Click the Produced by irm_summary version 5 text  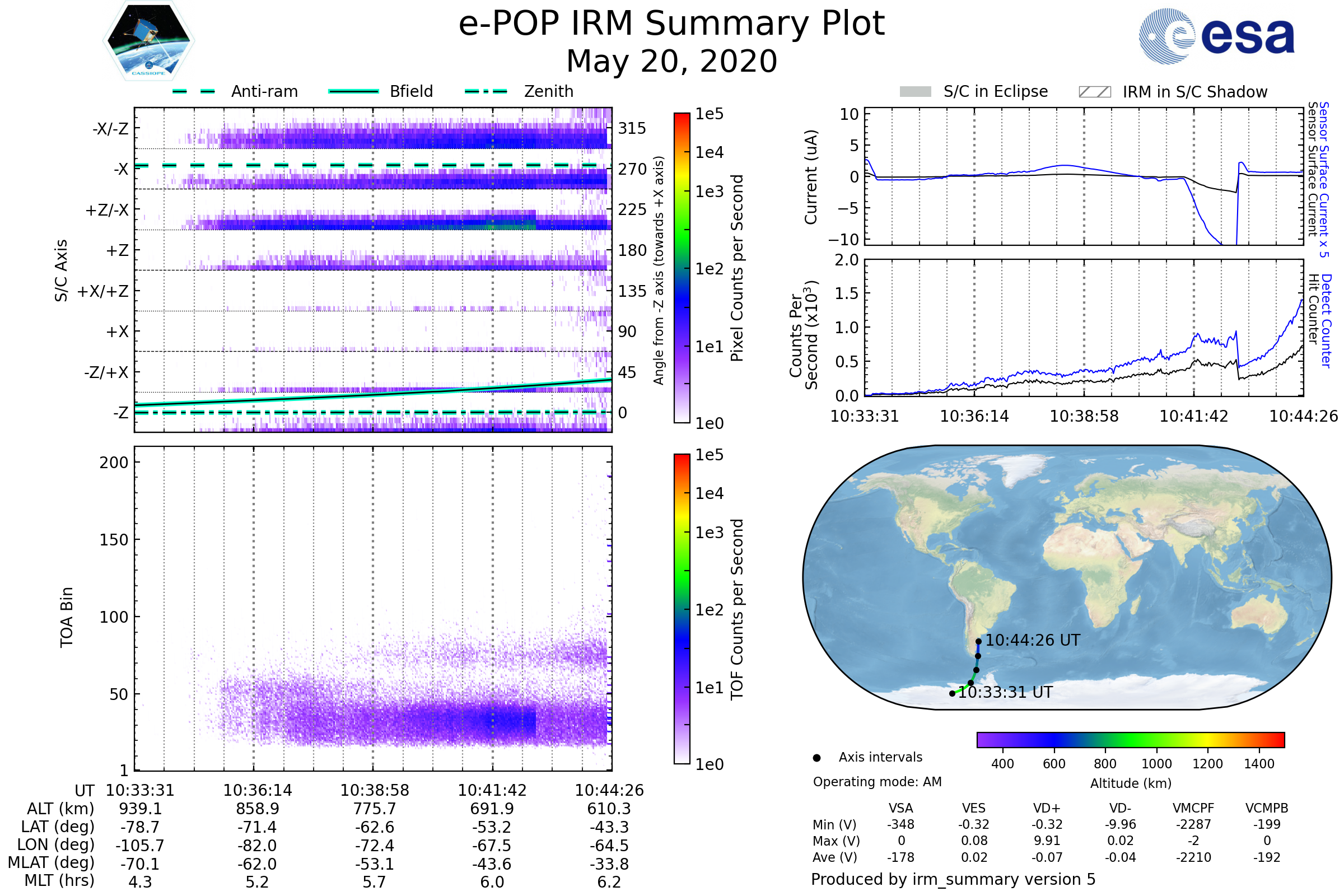(x=953, y=879)
